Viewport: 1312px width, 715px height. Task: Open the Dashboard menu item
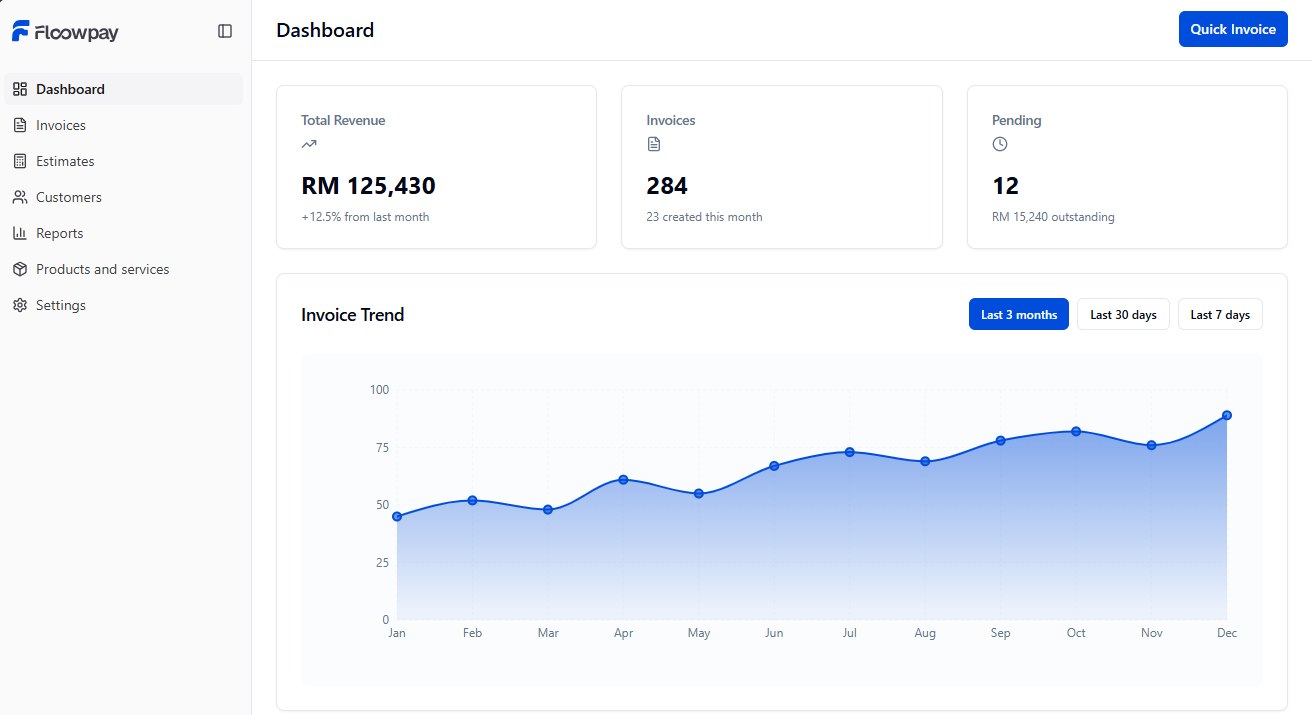point(124,89)
